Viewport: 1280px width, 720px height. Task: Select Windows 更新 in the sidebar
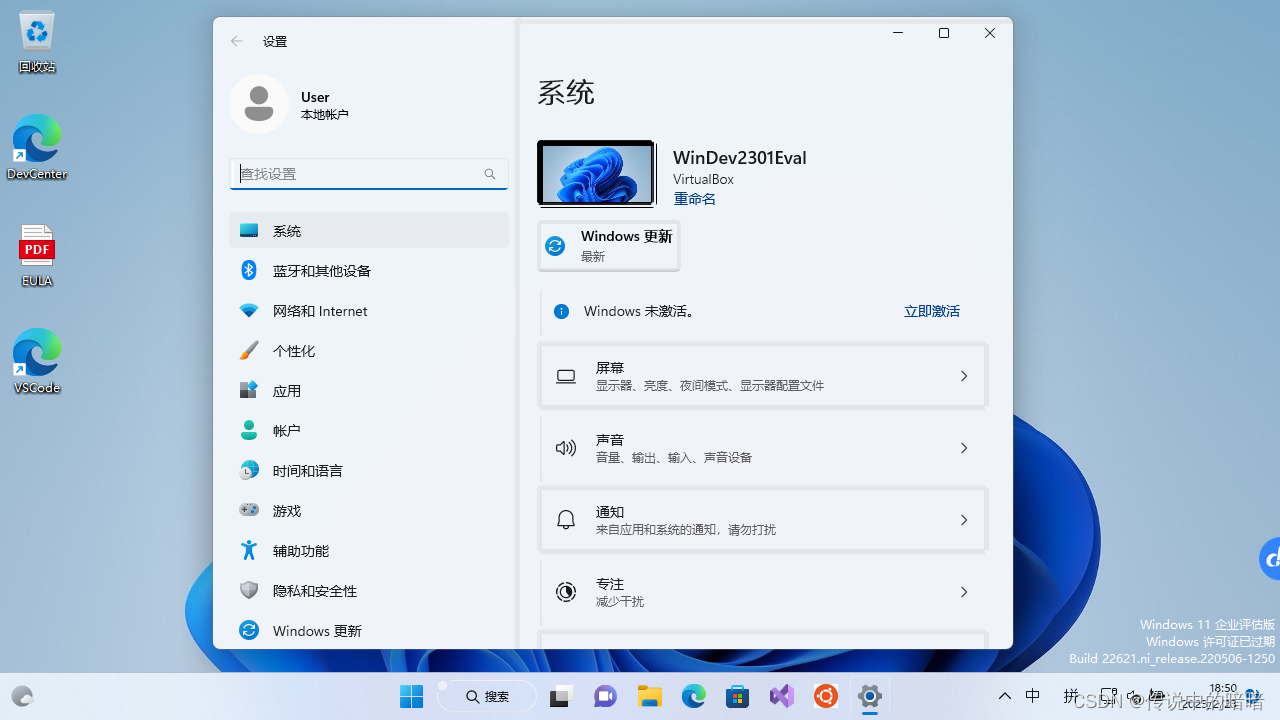(369, 631)
